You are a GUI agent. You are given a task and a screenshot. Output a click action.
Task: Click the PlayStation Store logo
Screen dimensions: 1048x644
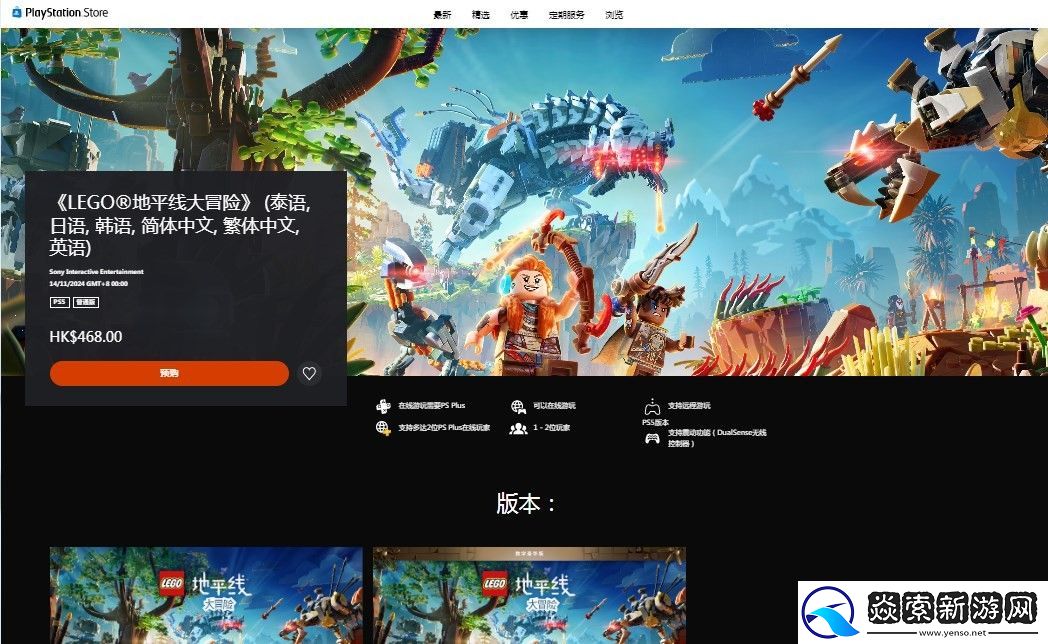tap(60, 13)
